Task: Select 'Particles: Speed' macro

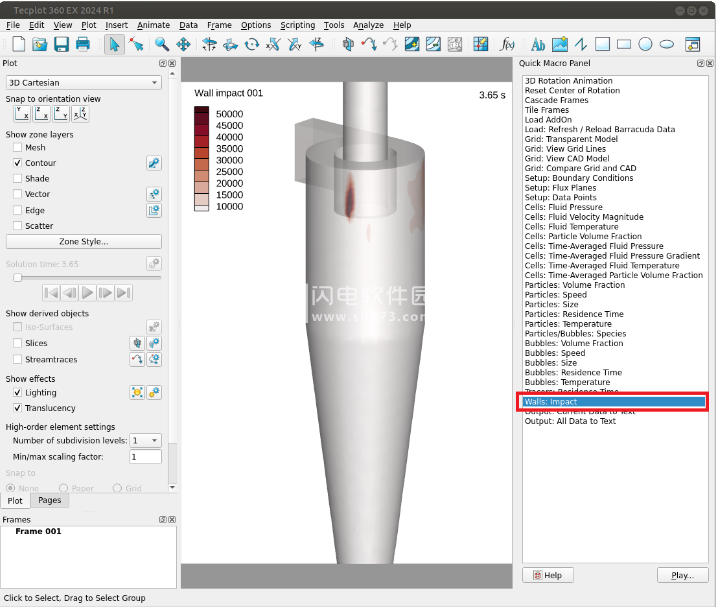Action: [556, 295]
